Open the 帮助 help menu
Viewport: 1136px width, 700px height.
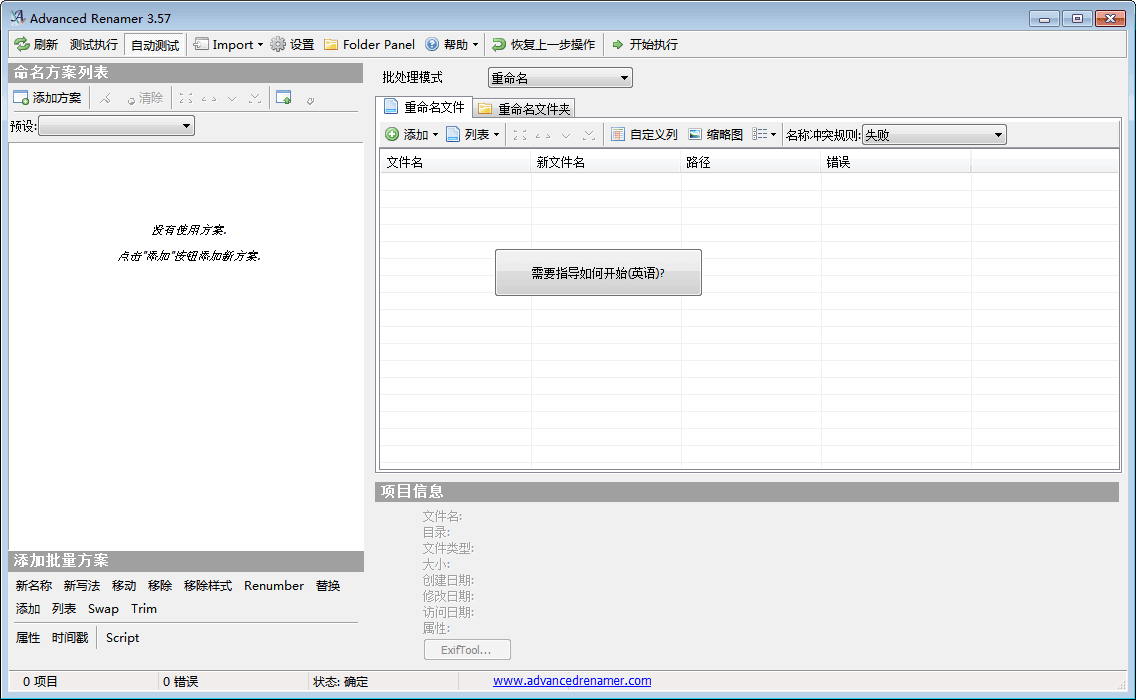tap(452, 45)
